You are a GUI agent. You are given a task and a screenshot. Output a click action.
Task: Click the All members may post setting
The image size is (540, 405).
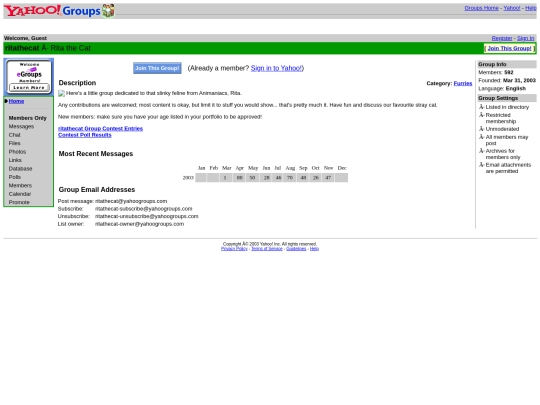tap(507, 140)
